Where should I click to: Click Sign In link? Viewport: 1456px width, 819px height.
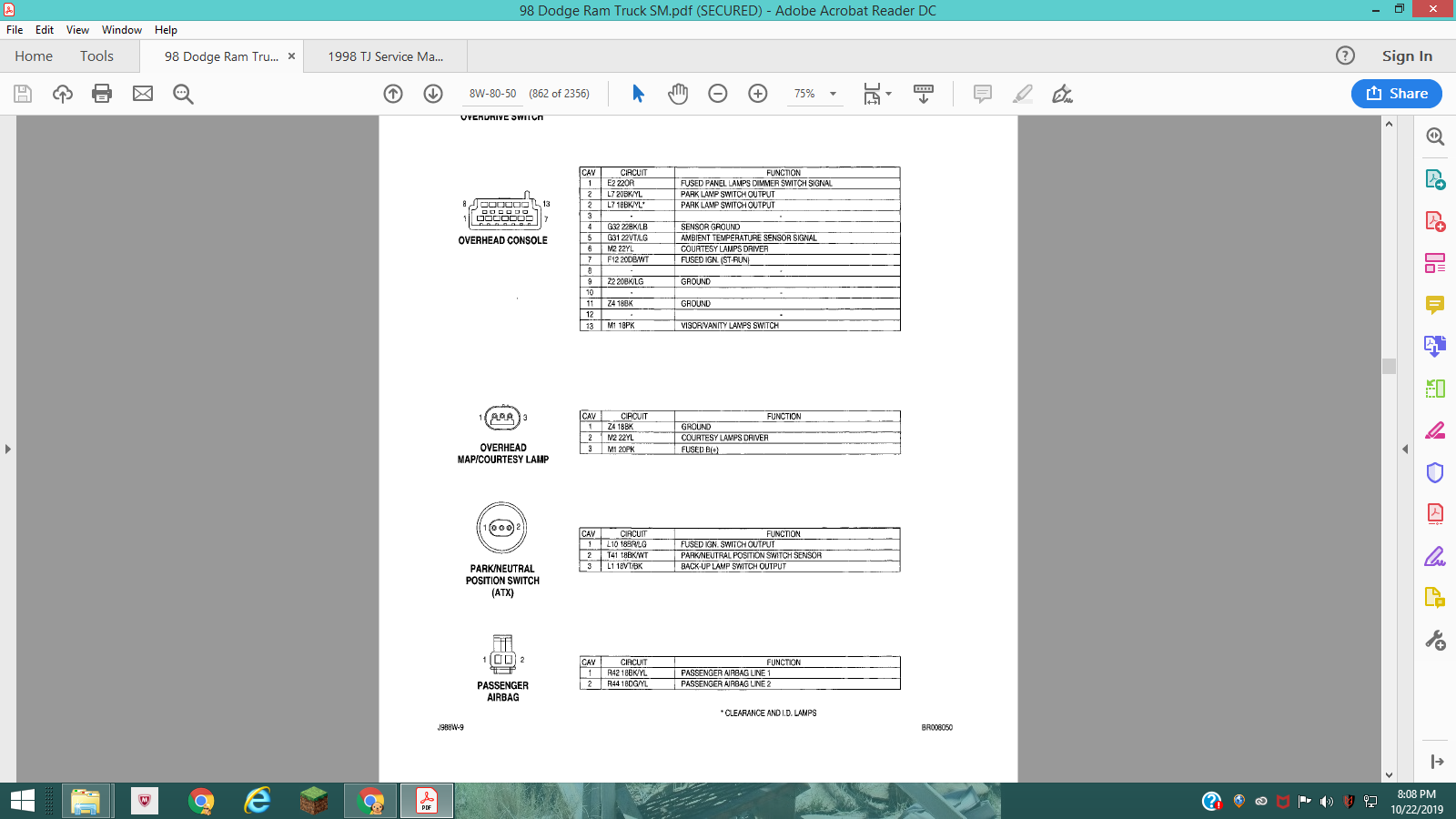[x=1407, y=56]
